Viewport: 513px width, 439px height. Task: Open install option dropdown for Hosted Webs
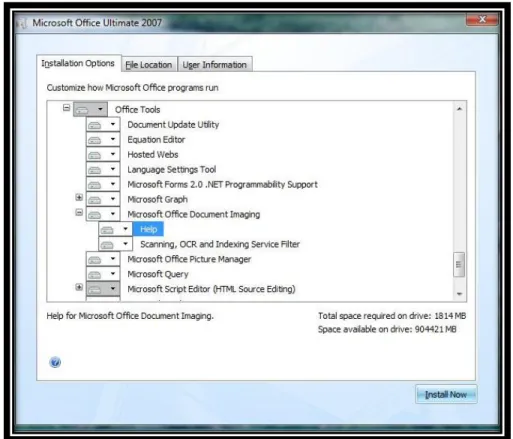tap(103, 154)
